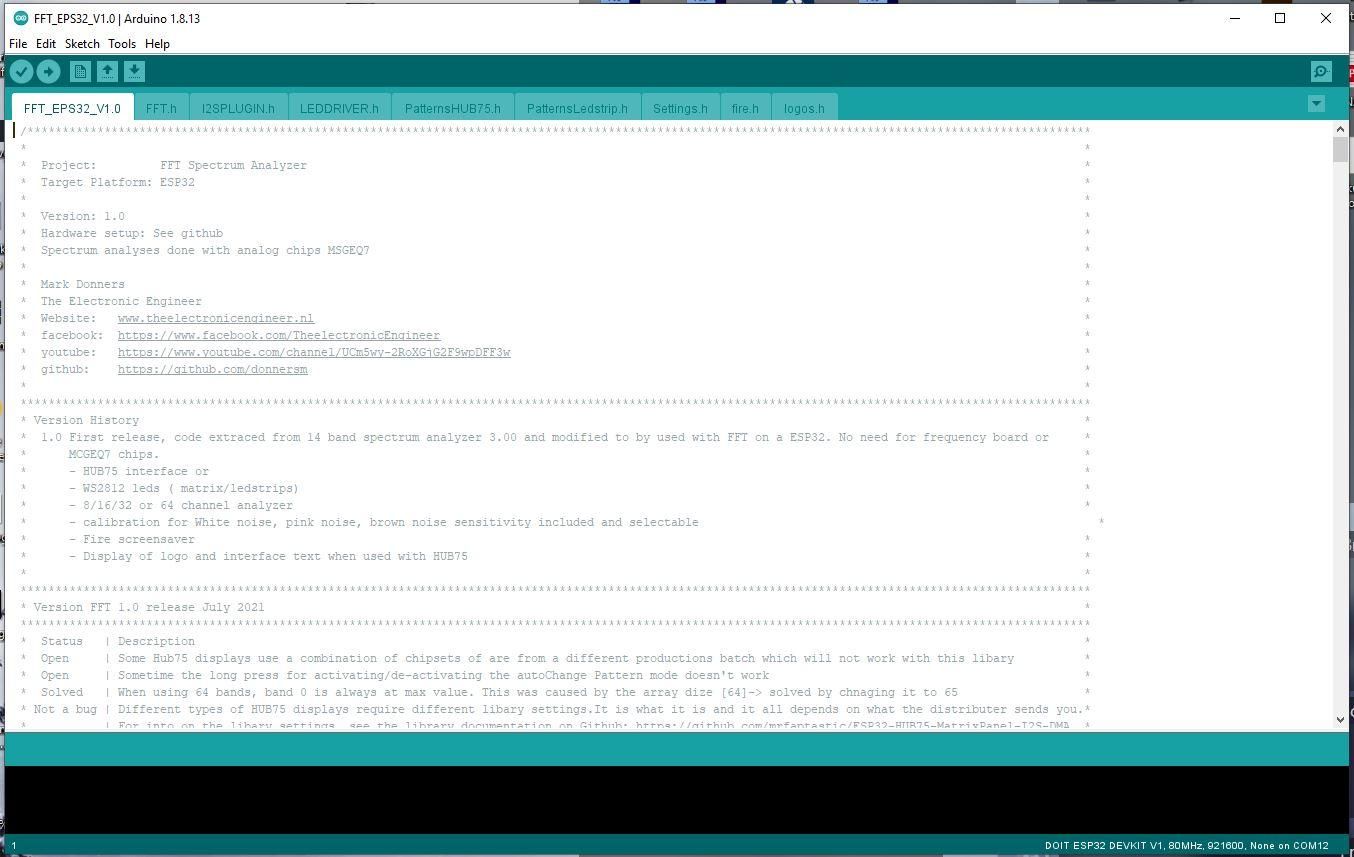Select the LEDDRIVER.h tab
This screenshot has width=1354, height=857.
(x=339, y=108)
